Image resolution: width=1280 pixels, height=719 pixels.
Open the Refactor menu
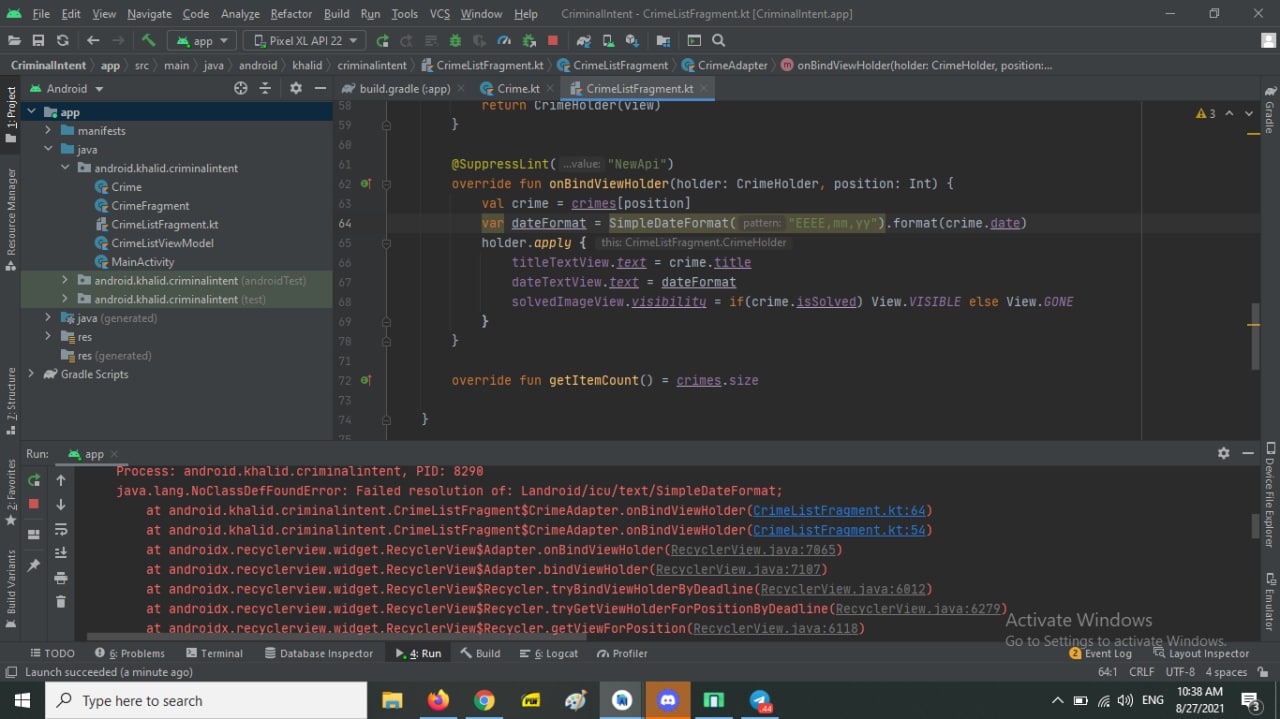pyautogui.click(x=291, y=14)
